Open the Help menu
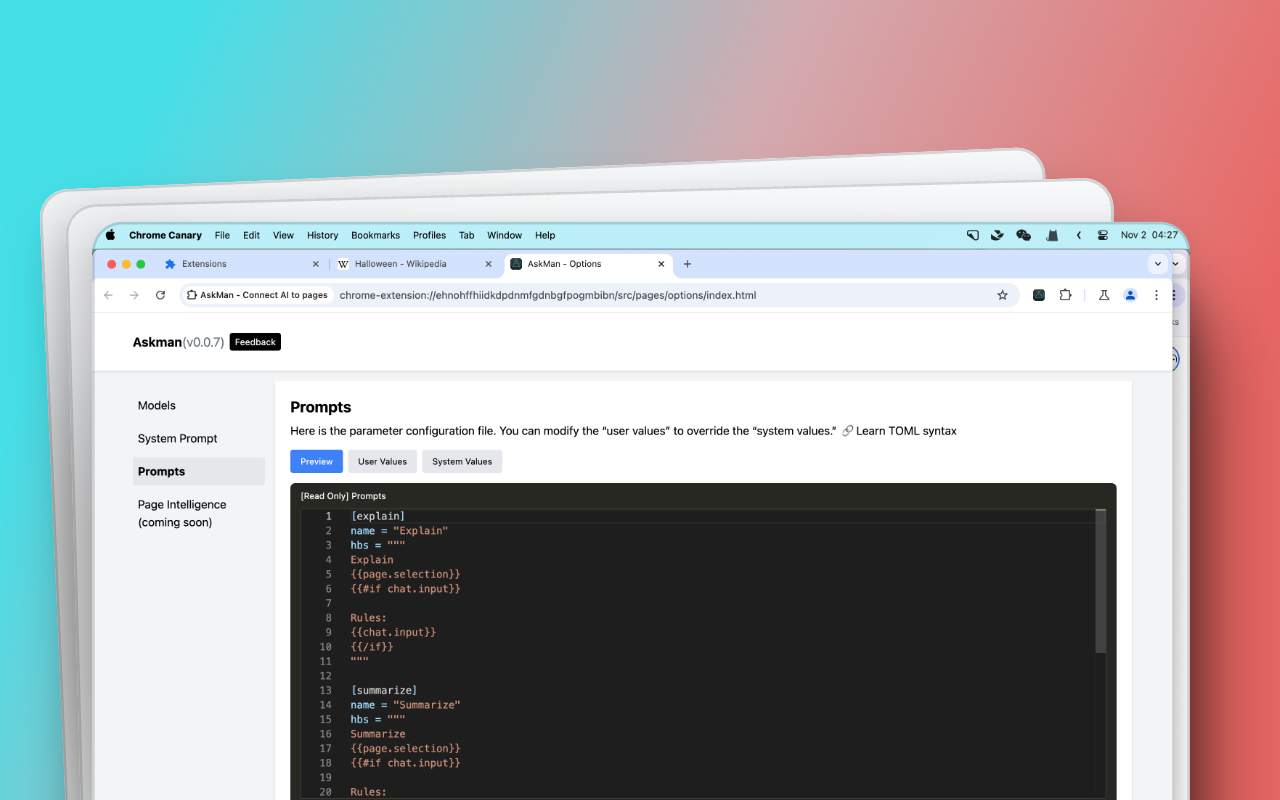The image size is (1280, 800). tap(544, 235)
